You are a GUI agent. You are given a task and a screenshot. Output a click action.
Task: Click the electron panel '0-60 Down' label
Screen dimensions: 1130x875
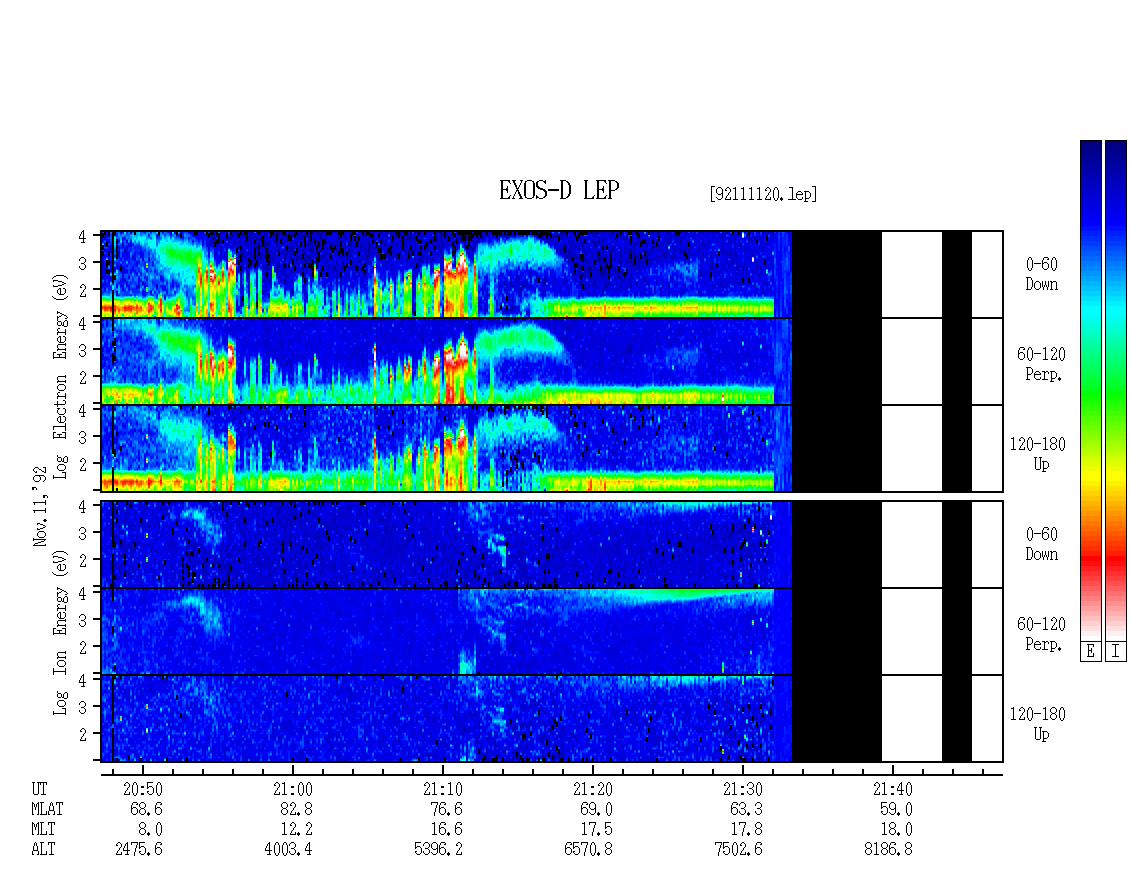pyautogui.click(x=1041, y=274)
